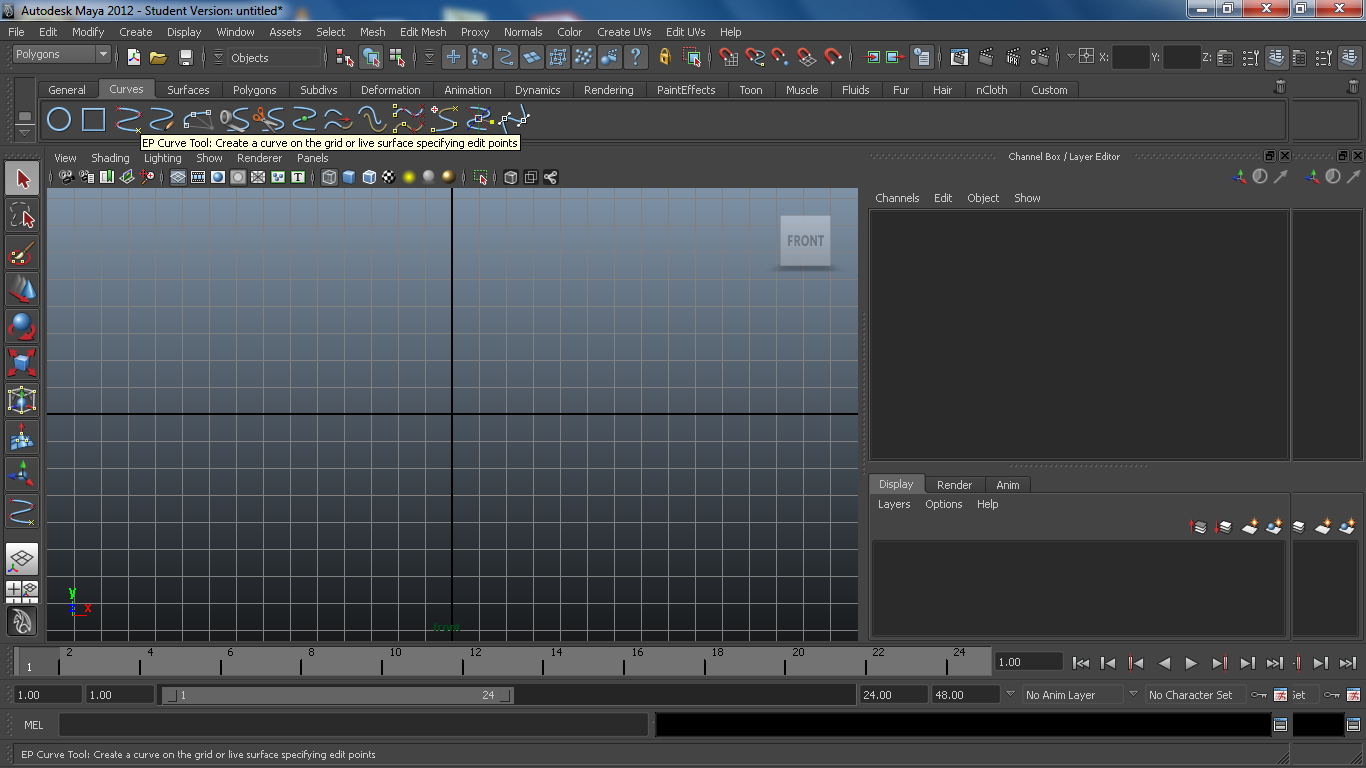Viewport: 1366px width, 768px height.
Task: Switch to the Surfaces shelf tab
Action: pyautogui.click(x=188, y=90)
